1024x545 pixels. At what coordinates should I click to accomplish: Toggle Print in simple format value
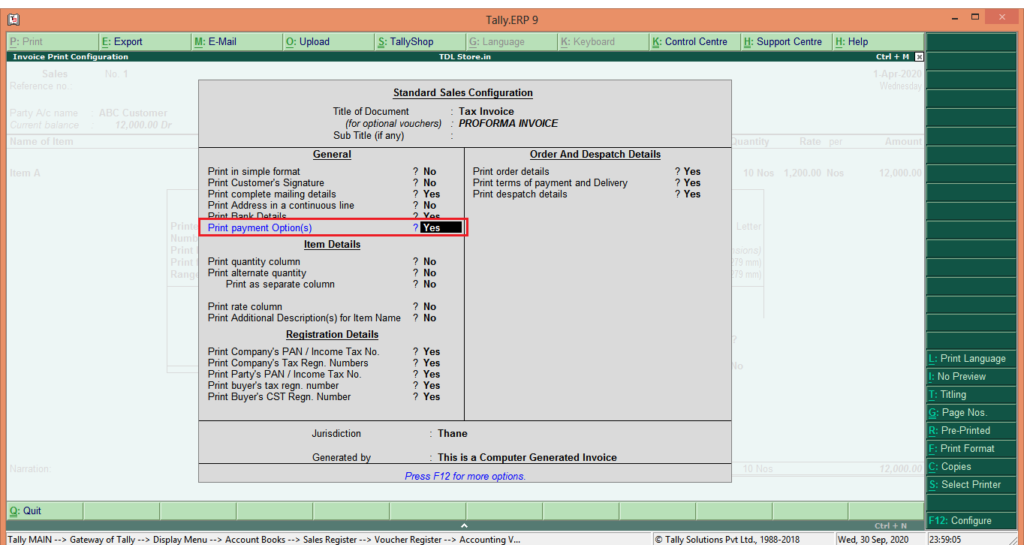(429, 172)
